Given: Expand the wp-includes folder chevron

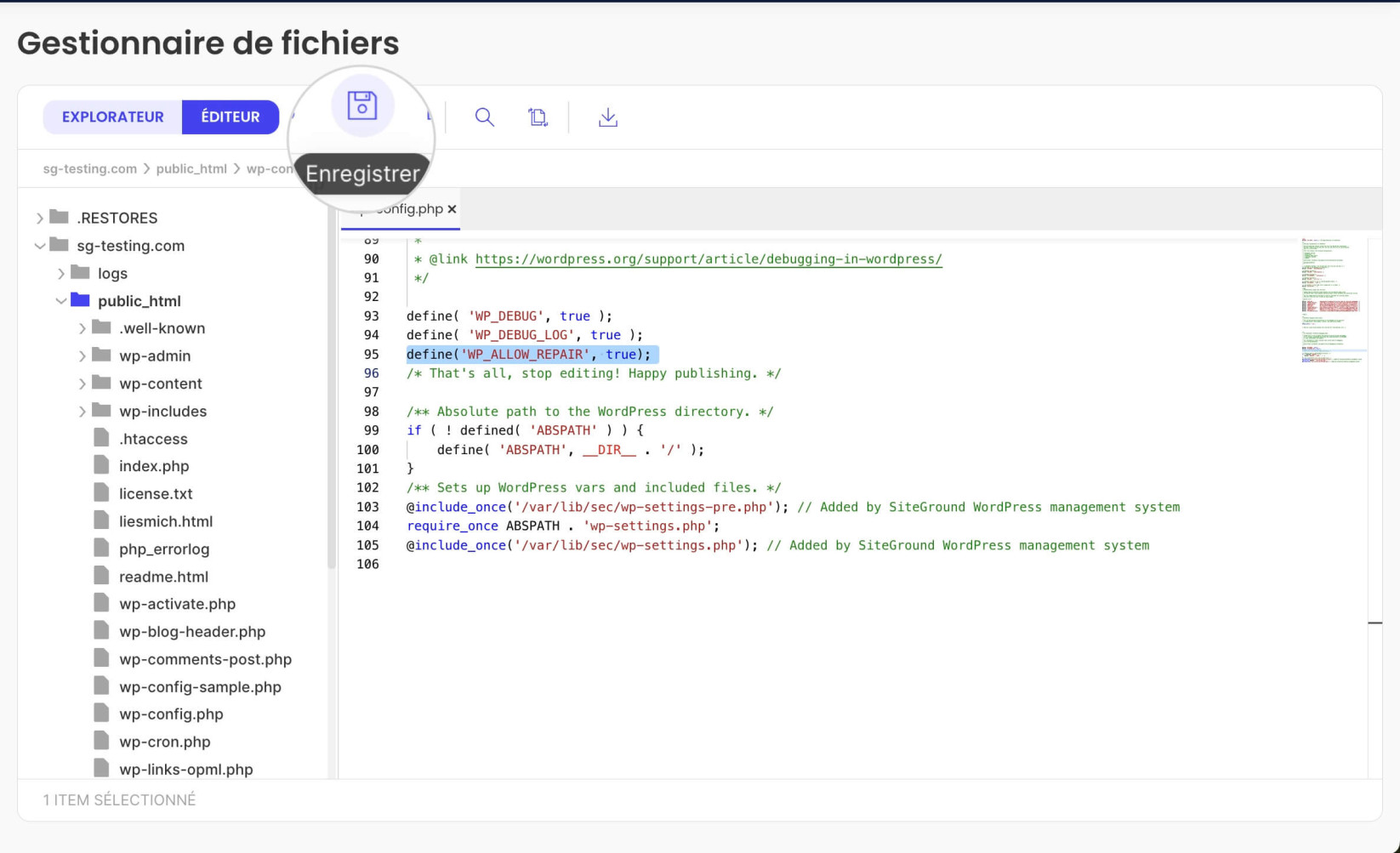Looking at the screenshot, I should tap(82, 412).
